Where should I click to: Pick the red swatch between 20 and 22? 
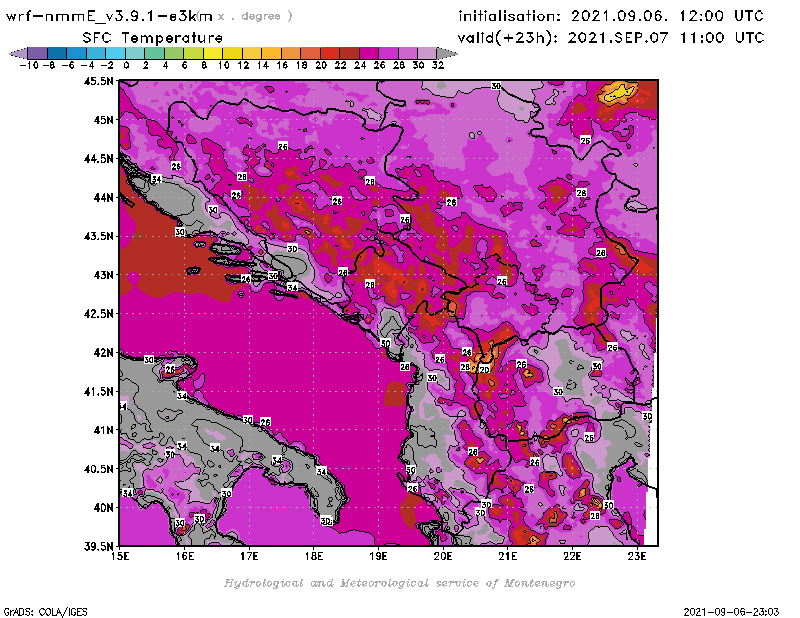330,53
